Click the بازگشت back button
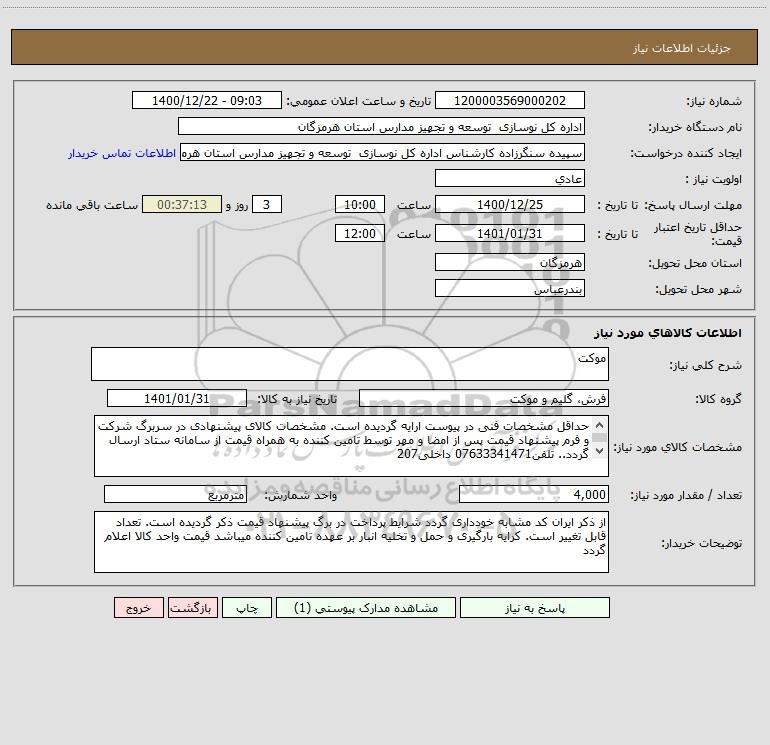Screen dimensions: 770x745 (x=192, y=608)
